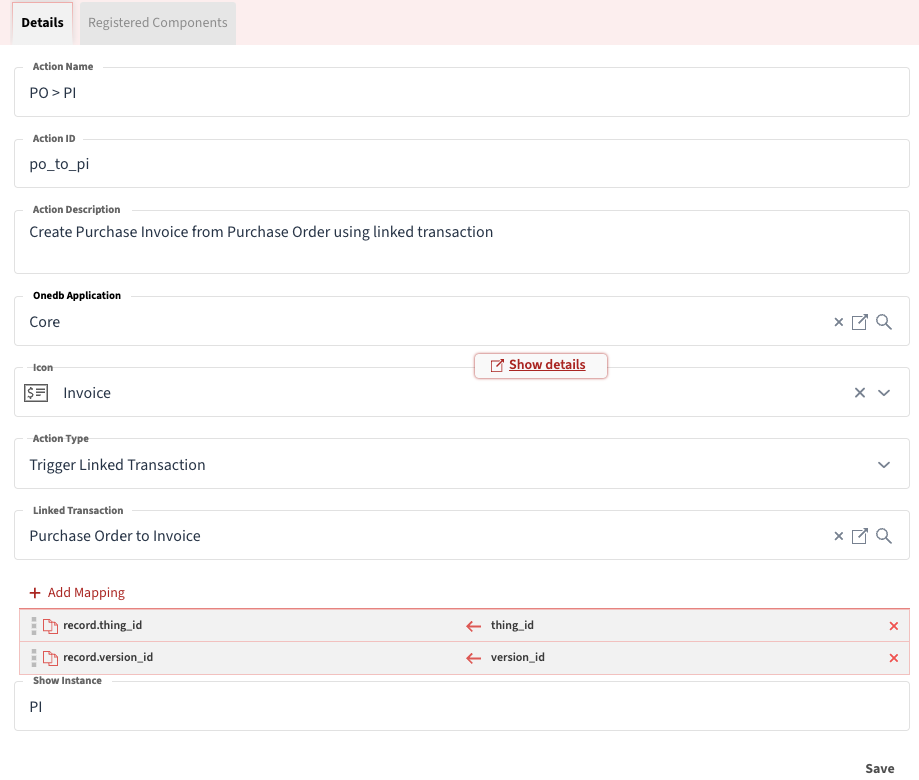Clear the Purchase Order to Invoice linked transaction
Viewport: 919px width, 780px height.
pyautogui.click(x=838, y=536)
